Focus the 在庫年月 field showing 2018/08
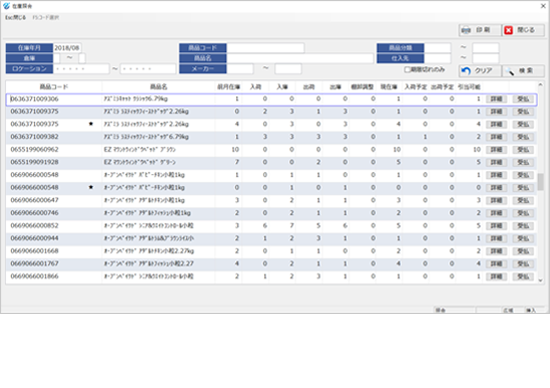 (67, 48)
